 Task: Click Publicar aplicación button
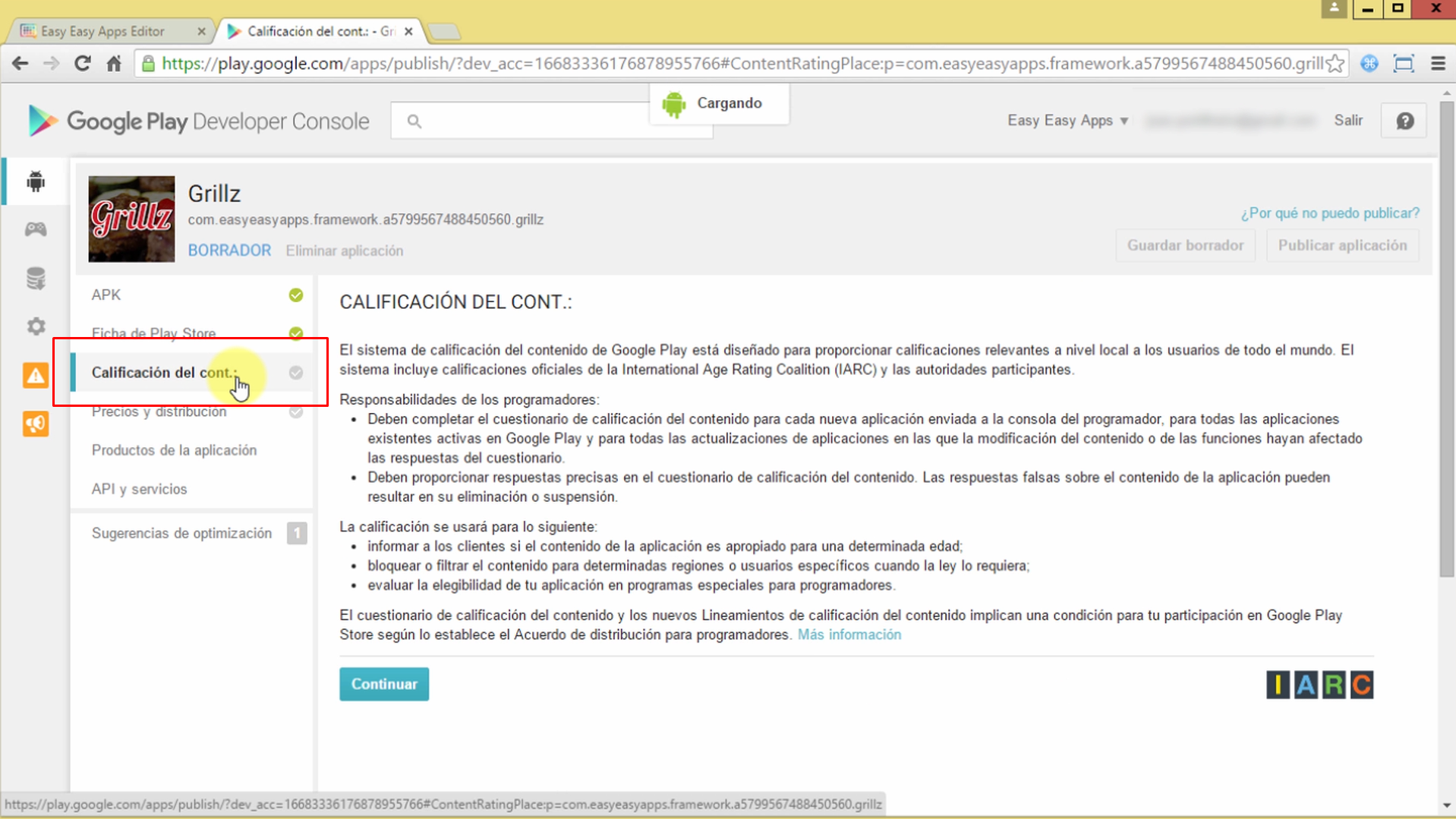(1342, 245)
